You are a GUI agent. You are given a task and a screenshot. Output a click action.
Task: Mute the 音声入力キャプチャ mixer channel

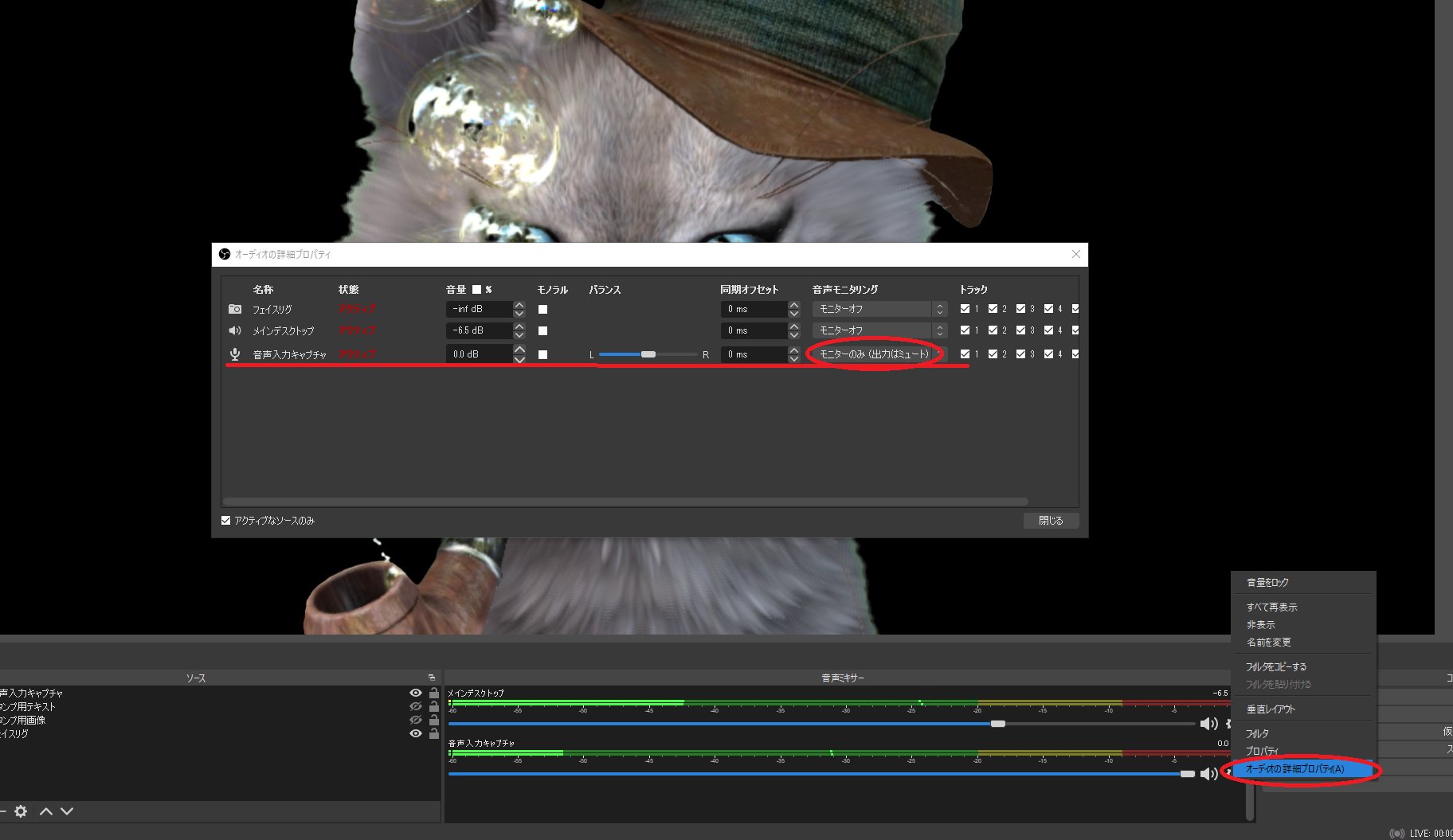[1208, 774]
